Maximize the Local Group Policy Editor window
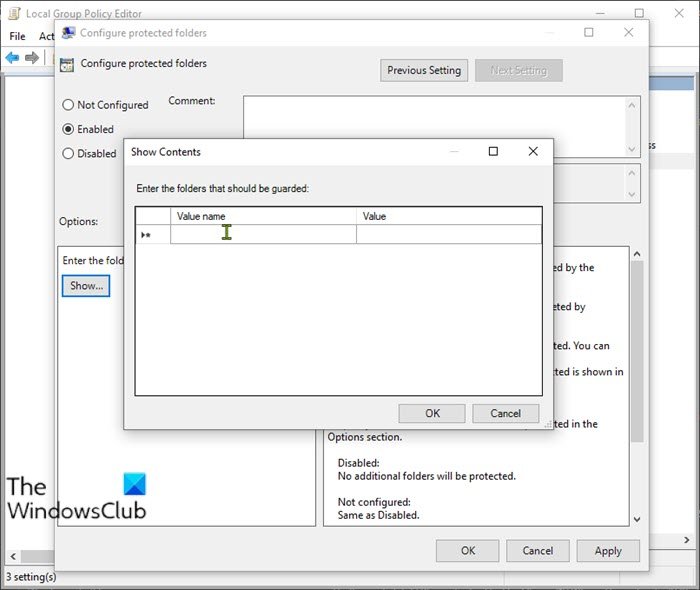The width and height of the screenshot is (700, 590). point(639,13)
